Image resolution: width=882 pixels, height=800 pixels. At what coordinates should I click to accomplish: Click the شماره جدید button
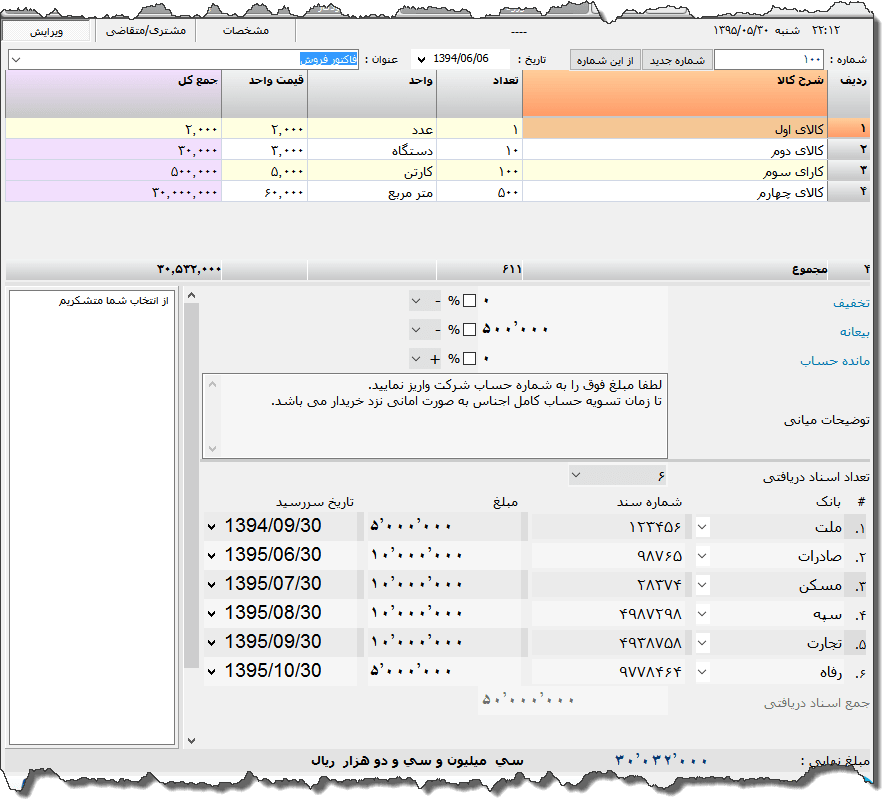(x=676, y=60)
